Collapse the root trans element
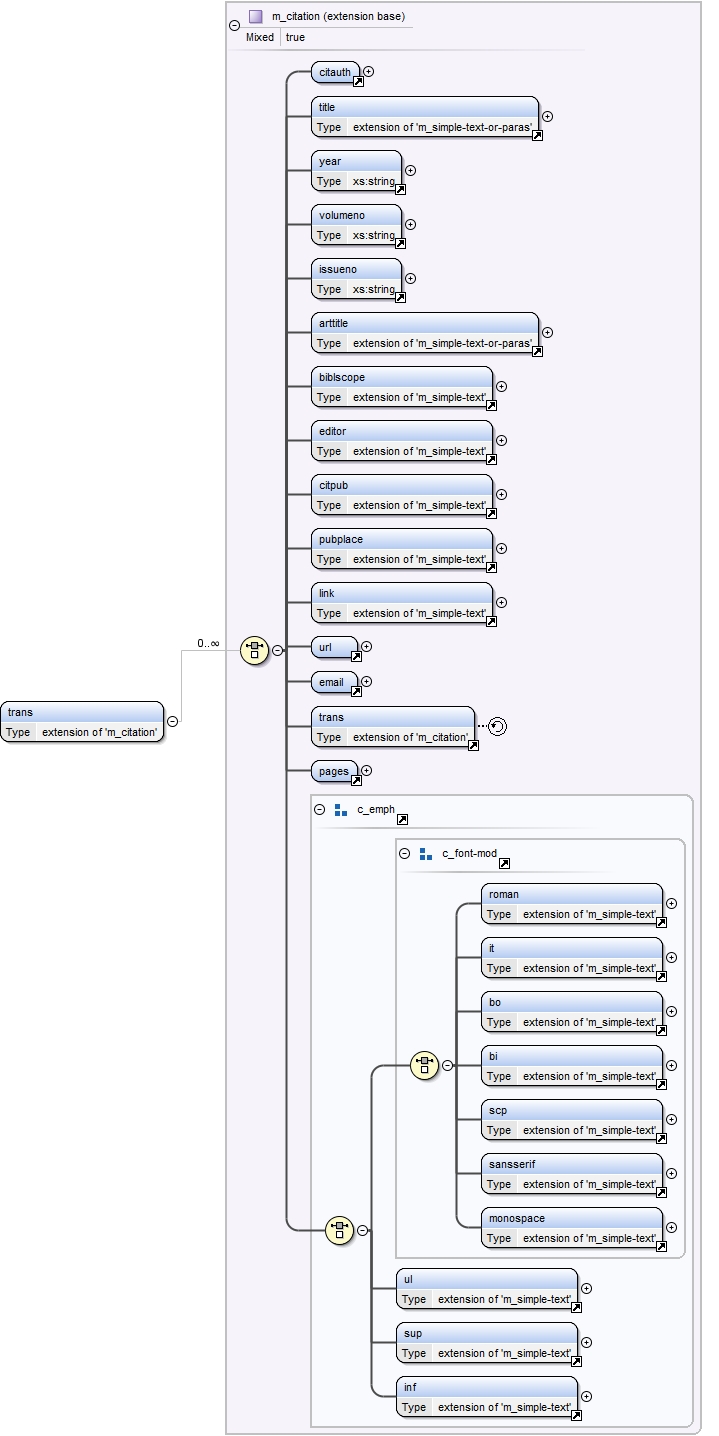Image resolution: width=719 pixels, height=1436 pixels. point(172,721)
